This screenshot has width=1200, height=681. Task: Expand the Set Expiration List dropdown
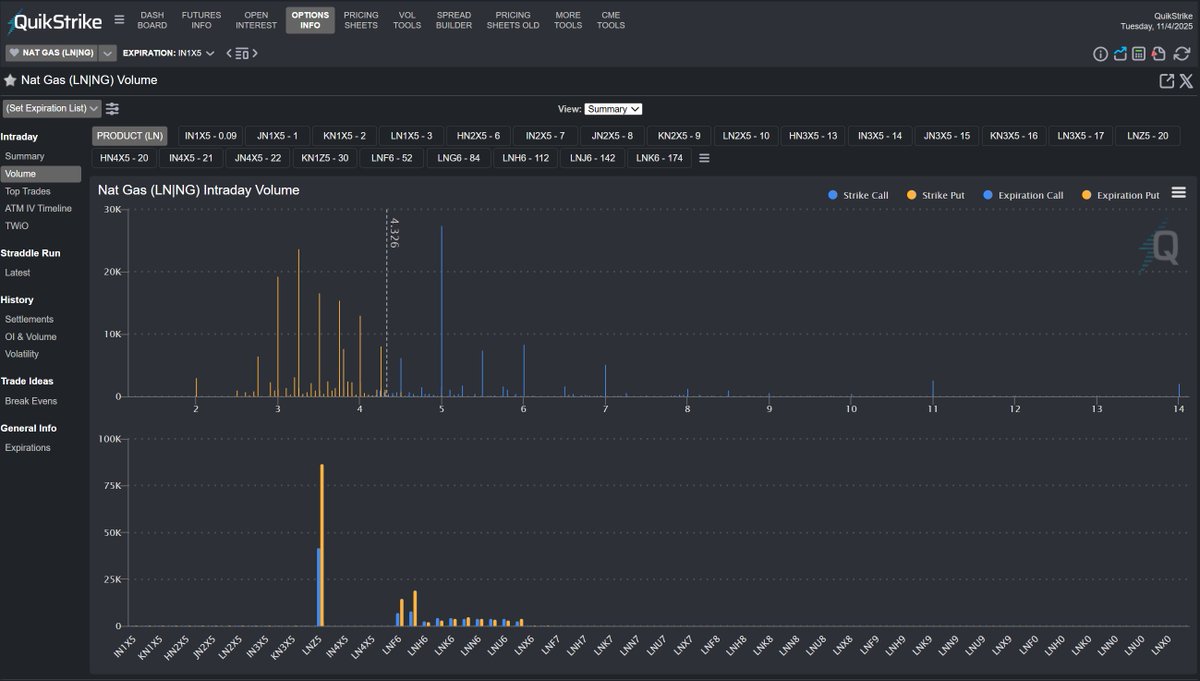51,108
